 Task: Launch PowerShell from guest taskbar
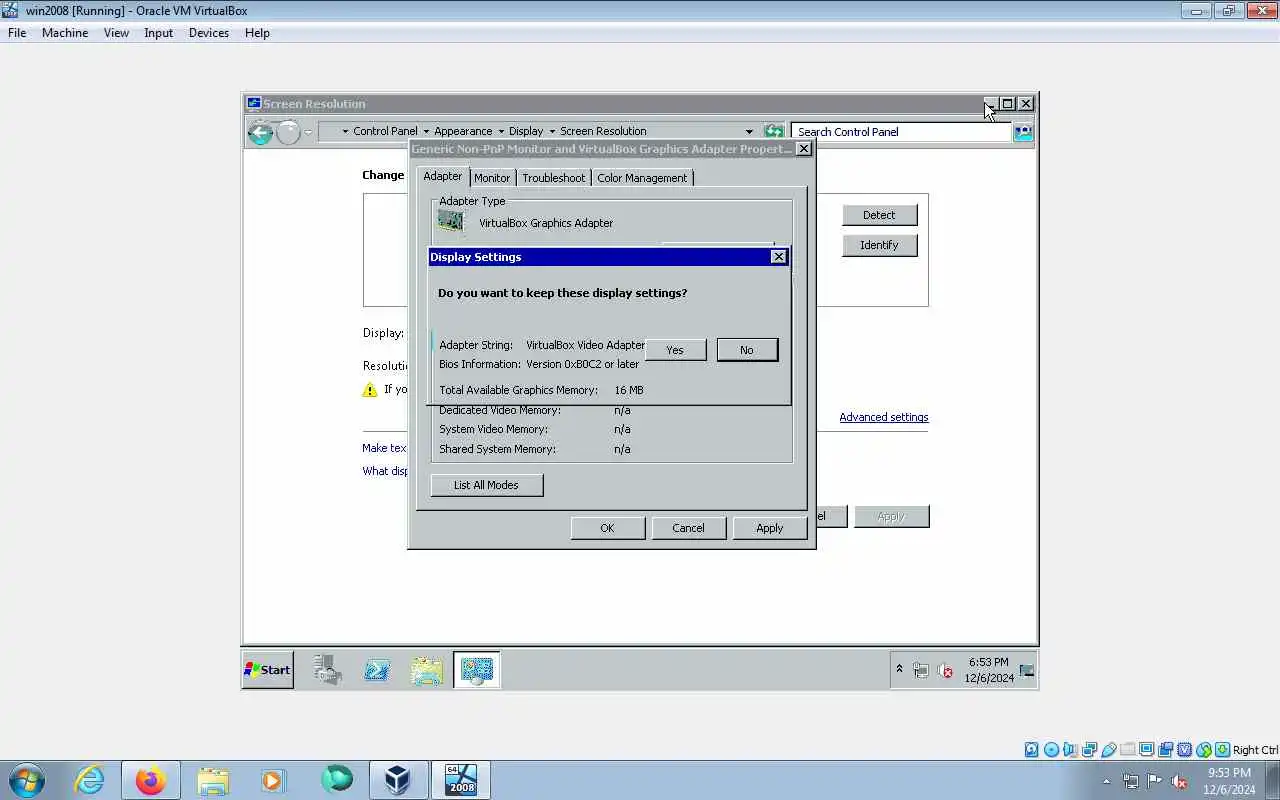[x=377, y=670]
